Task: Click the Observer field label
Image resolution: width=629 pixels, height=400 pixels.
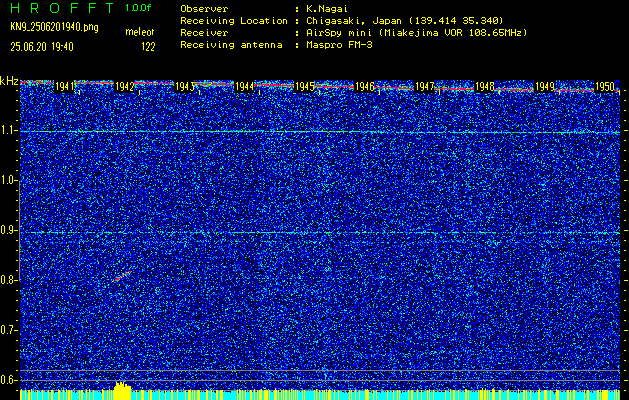Action: click(x=204, y=8)
